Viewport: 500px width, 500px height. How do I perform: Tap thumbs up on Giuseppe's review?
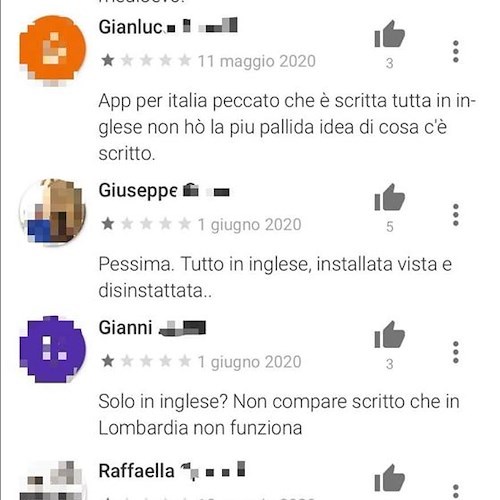[389, 197]
